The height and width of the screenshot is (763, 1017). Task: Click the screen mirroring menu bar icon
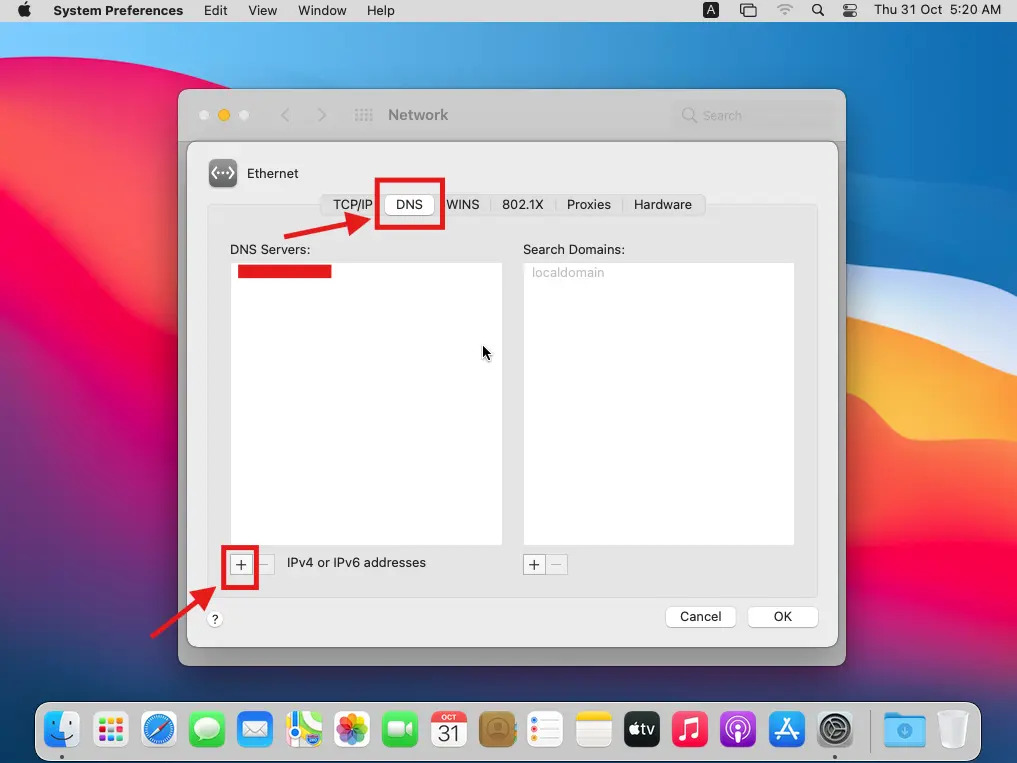pos(748,10)
